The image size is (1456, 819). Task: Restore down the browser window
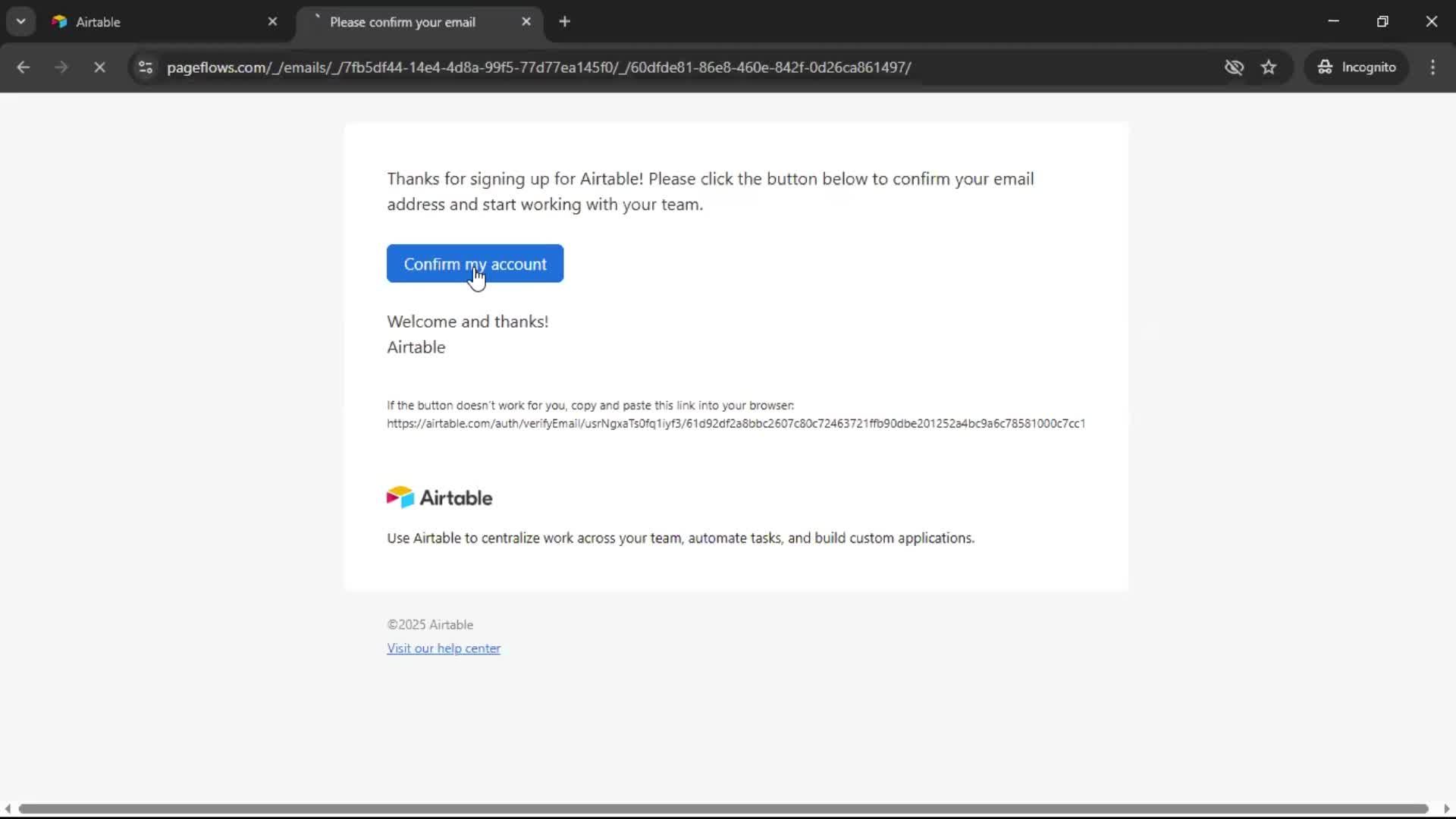click(1382, 21)
